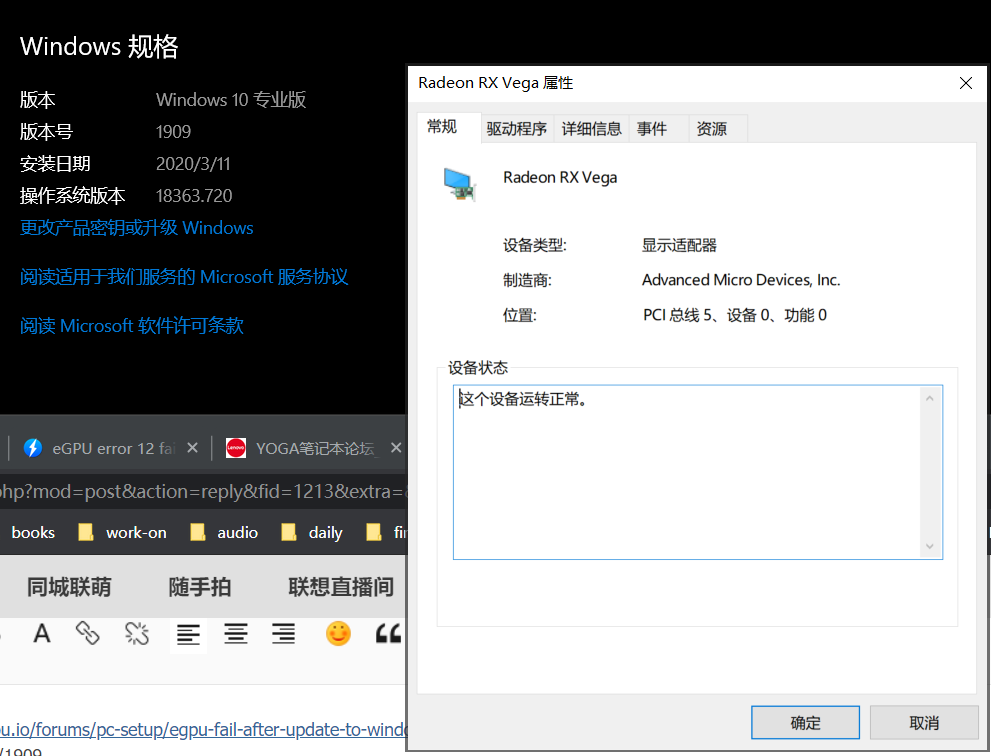Open 更改产品密钥或升级 Windows link
Screen dimensions: 991x756
pos(137,228)
